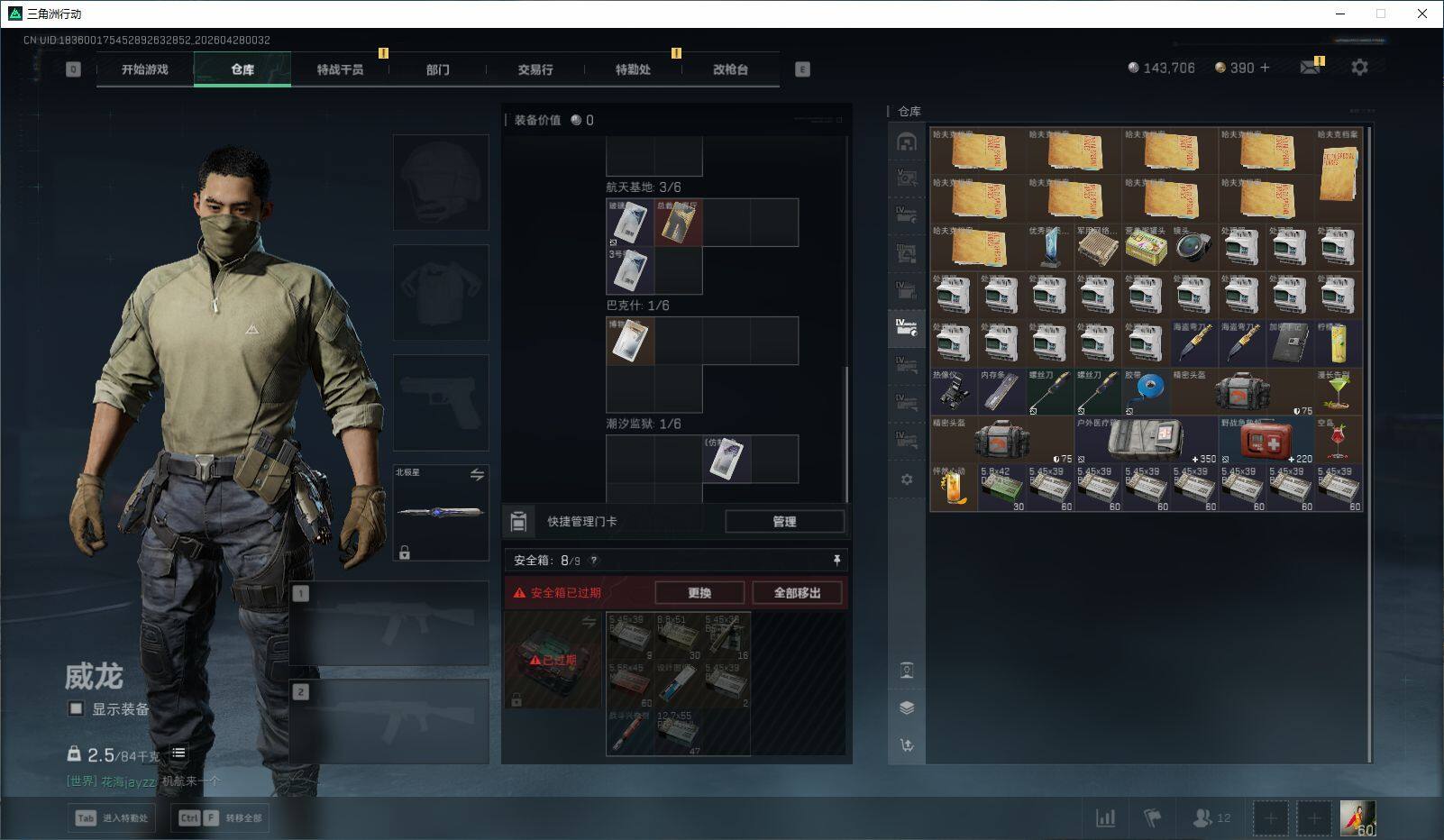Select the red keycard under 航天基地

678,223
